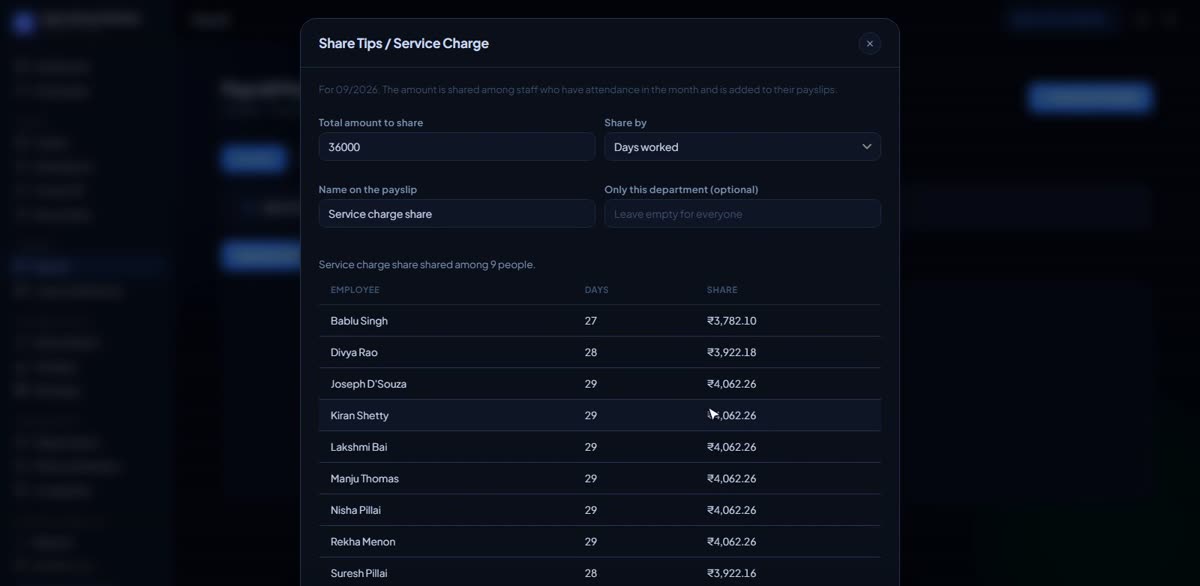The width and height of the screenshot is (1200, 586).
Task: Click the 'shared among 9 people' summary text
Action: click(x=427, y=265)
